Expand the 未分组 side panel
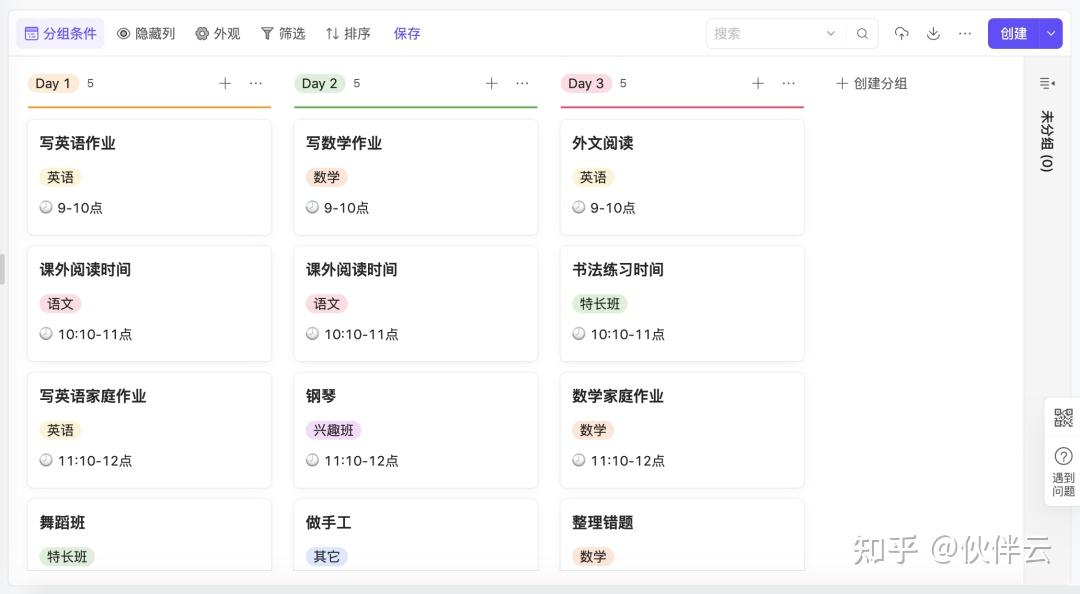Screen dimensions: 1080x594 tap(1047, 83)
